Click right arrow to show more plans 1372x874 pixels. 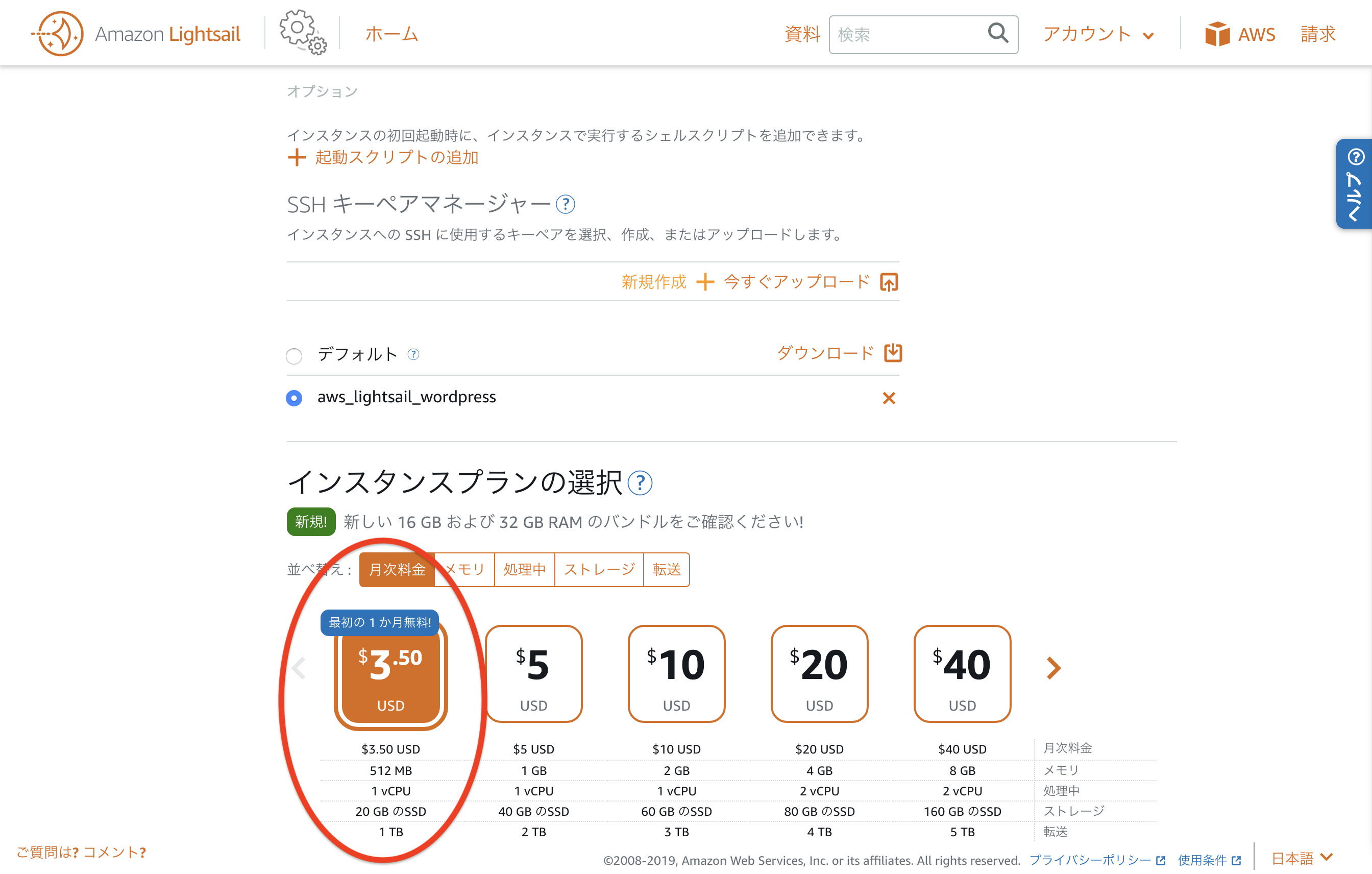[x=1053, y=668]
